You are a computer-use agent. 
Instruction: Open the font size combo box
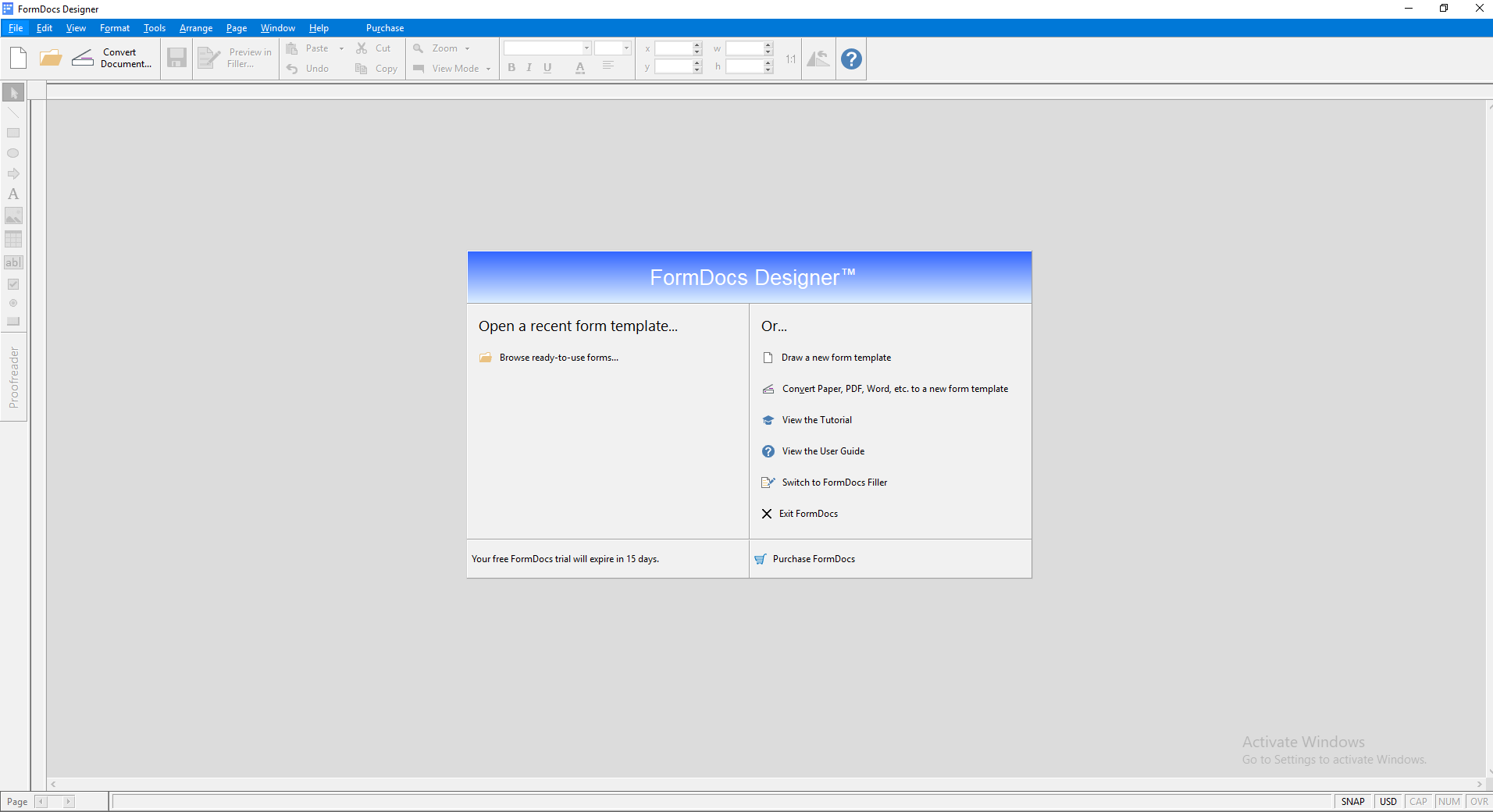pos(613,48)
